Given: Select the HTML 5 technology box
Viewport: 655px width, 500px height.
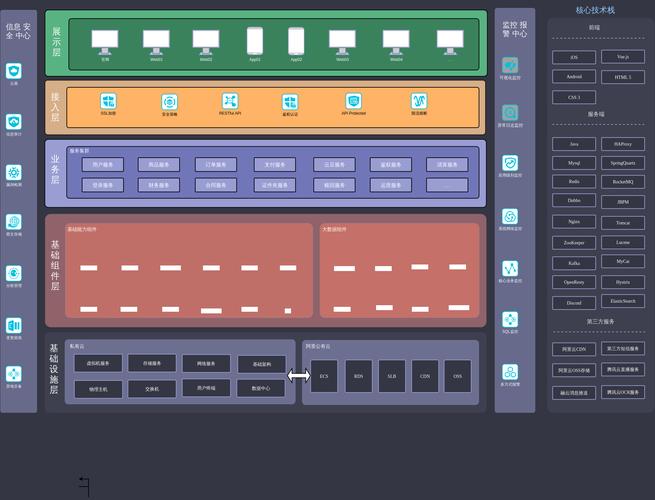Looking at the screenshot, I should coord(623,77).
